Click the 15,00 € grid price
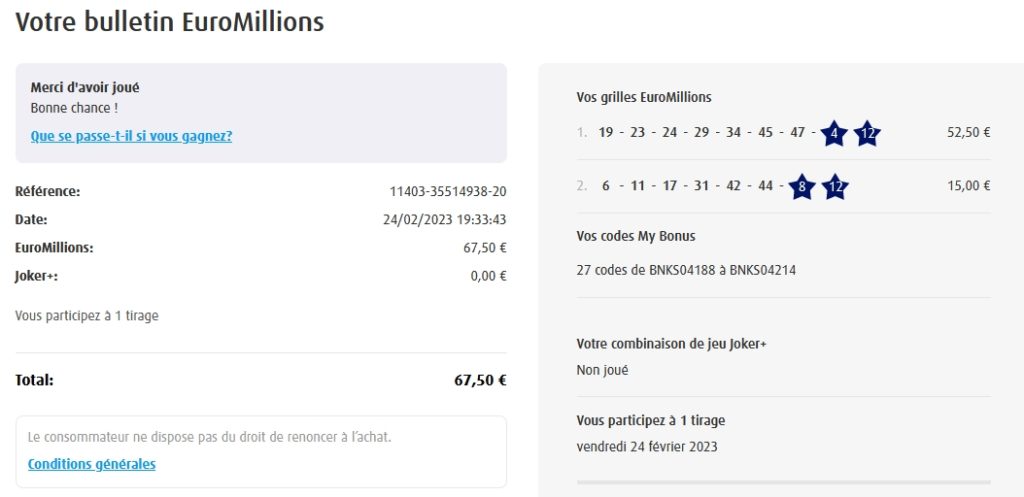Image resolution: width=1024 pixels, height=497 pixels. (x=968, y=185)
